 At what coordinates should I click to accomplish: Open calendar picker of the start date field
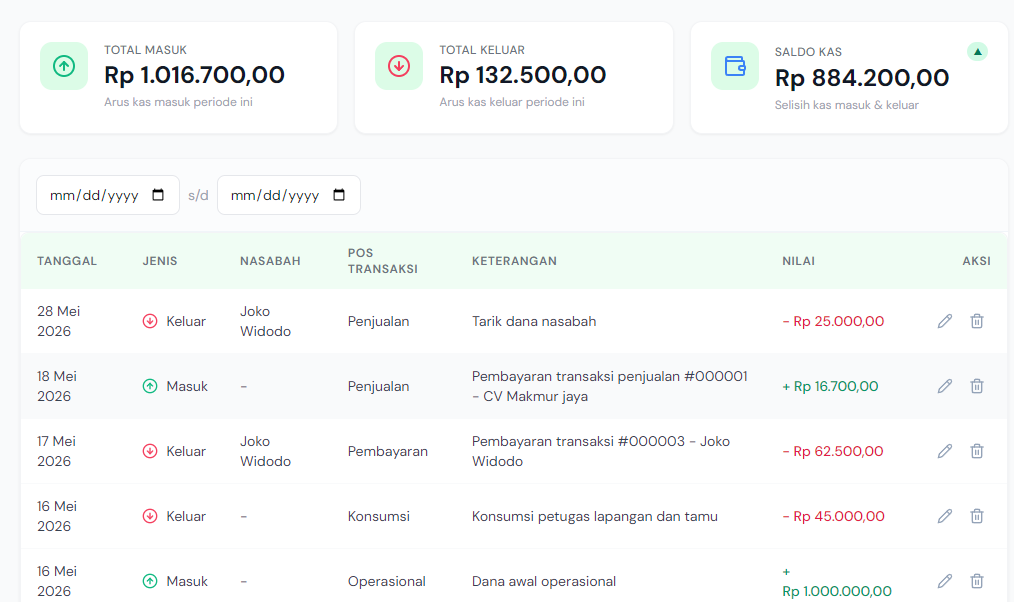coord(158,195)
